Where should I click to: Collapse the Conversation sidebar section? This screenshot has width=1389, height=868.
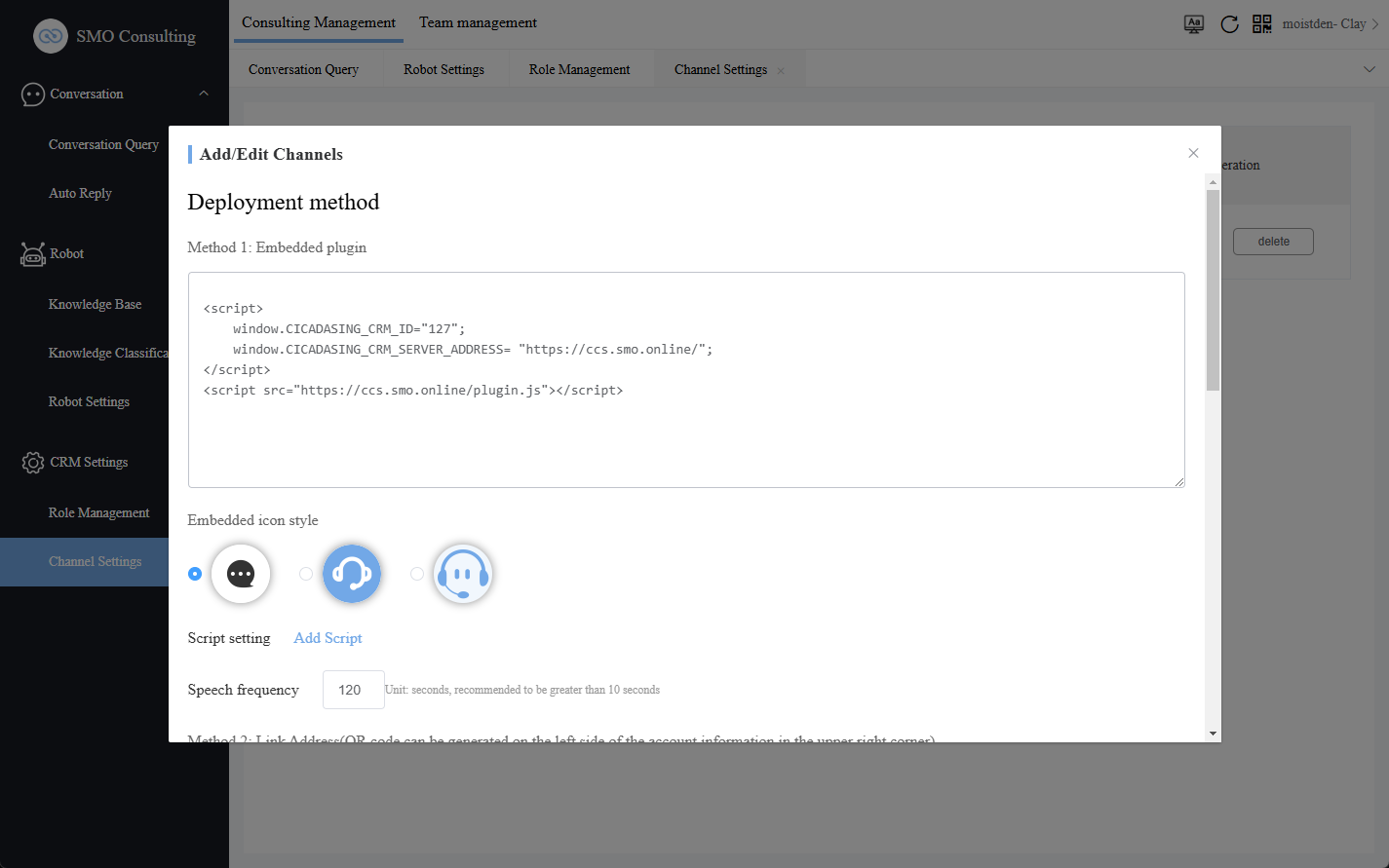click(204, 94)
